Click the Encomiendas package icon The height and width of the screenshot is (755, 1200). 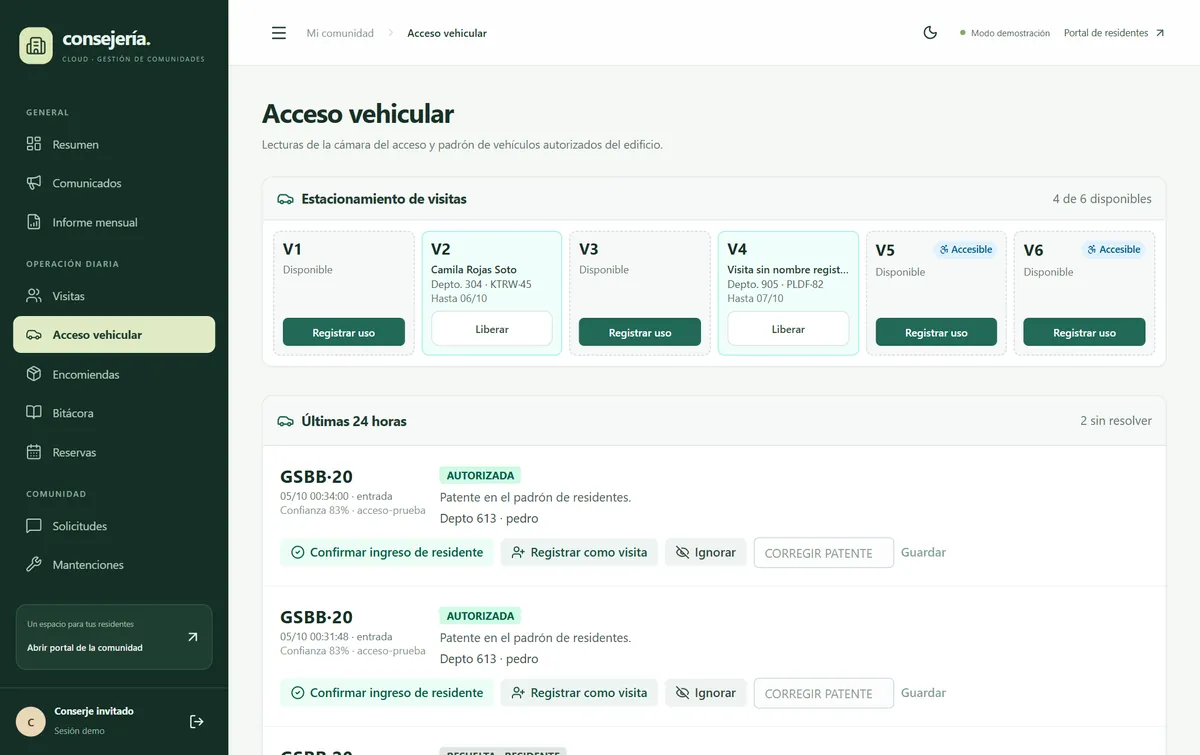pyautogui.click(x=34, y=374)
